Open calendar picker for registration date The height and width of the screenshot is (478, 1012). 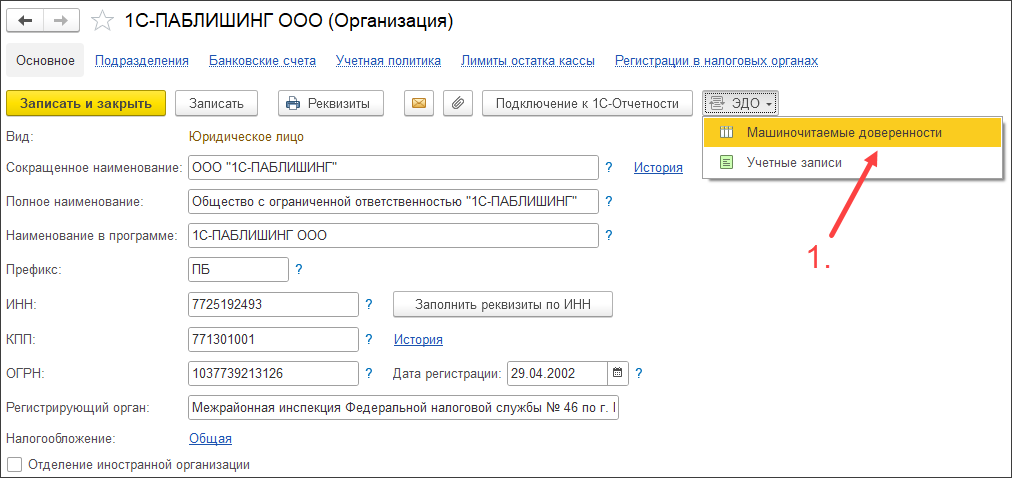coord(618,373)
